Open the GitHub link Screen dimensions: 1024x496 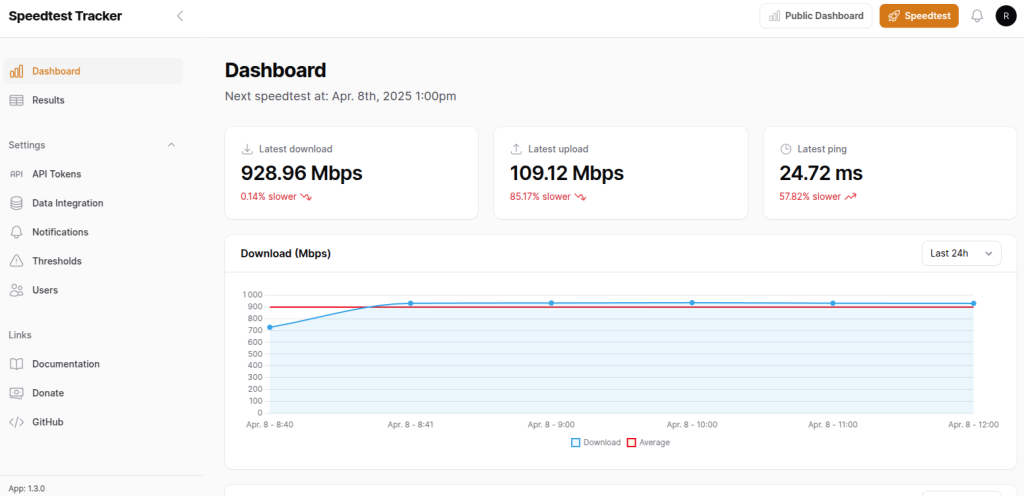pos(93,422)
